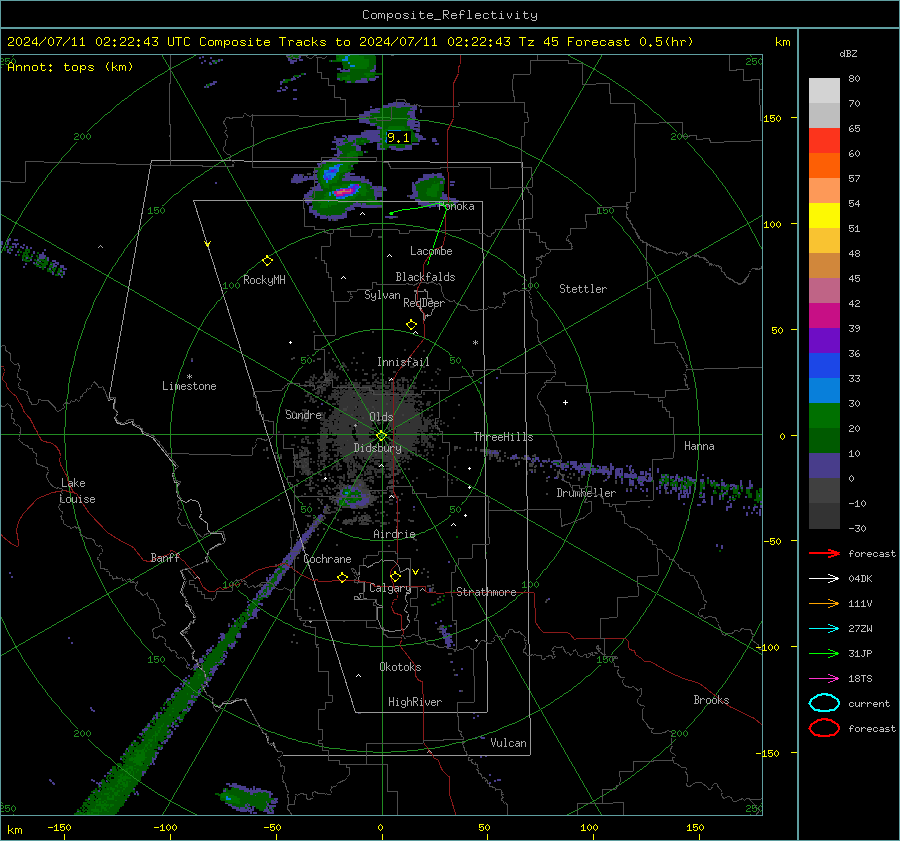
Task: Click the Sundre town label
Action: (303, 414)
